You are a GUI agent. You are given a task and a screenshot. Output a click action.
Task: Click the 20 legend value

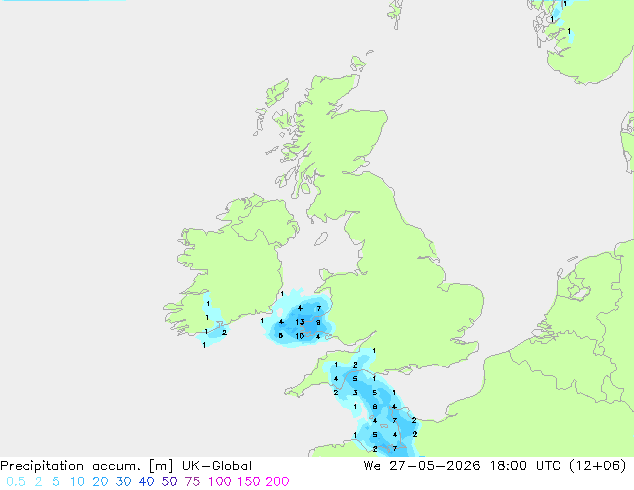pos(100,482)
